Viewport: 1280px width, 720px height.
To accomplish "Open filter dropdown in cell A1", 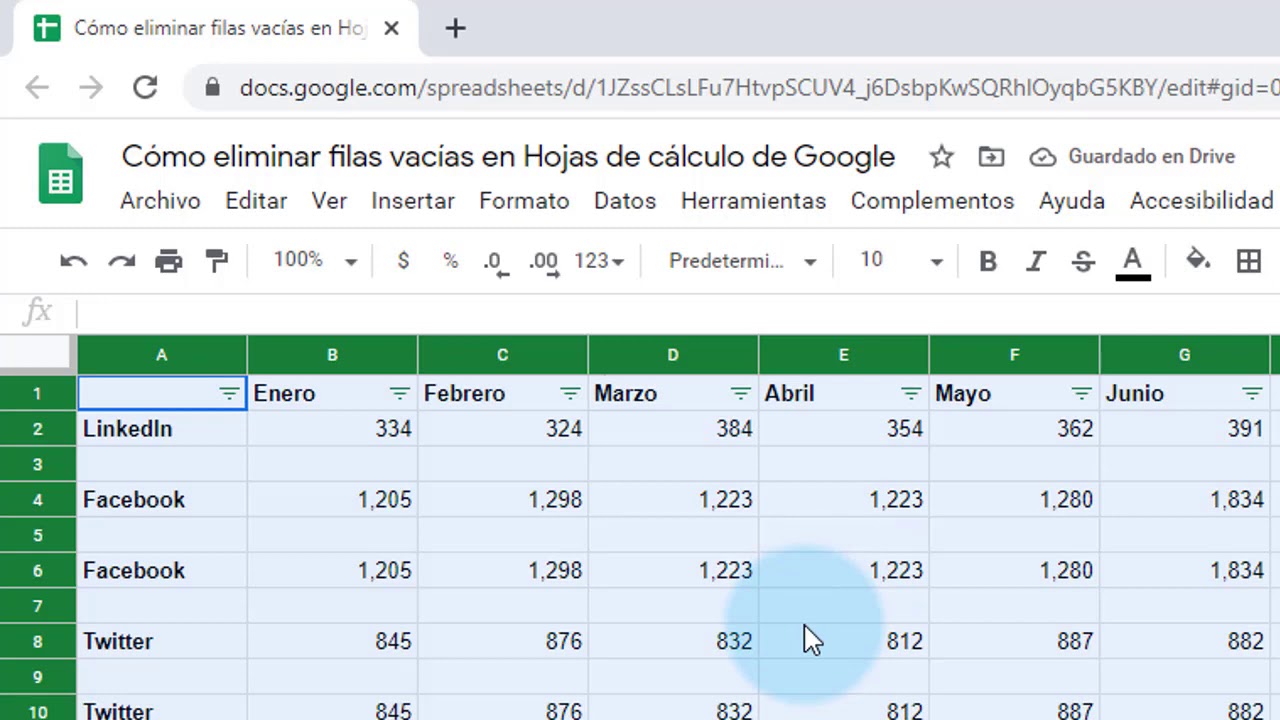I will [x=229, y=394].
